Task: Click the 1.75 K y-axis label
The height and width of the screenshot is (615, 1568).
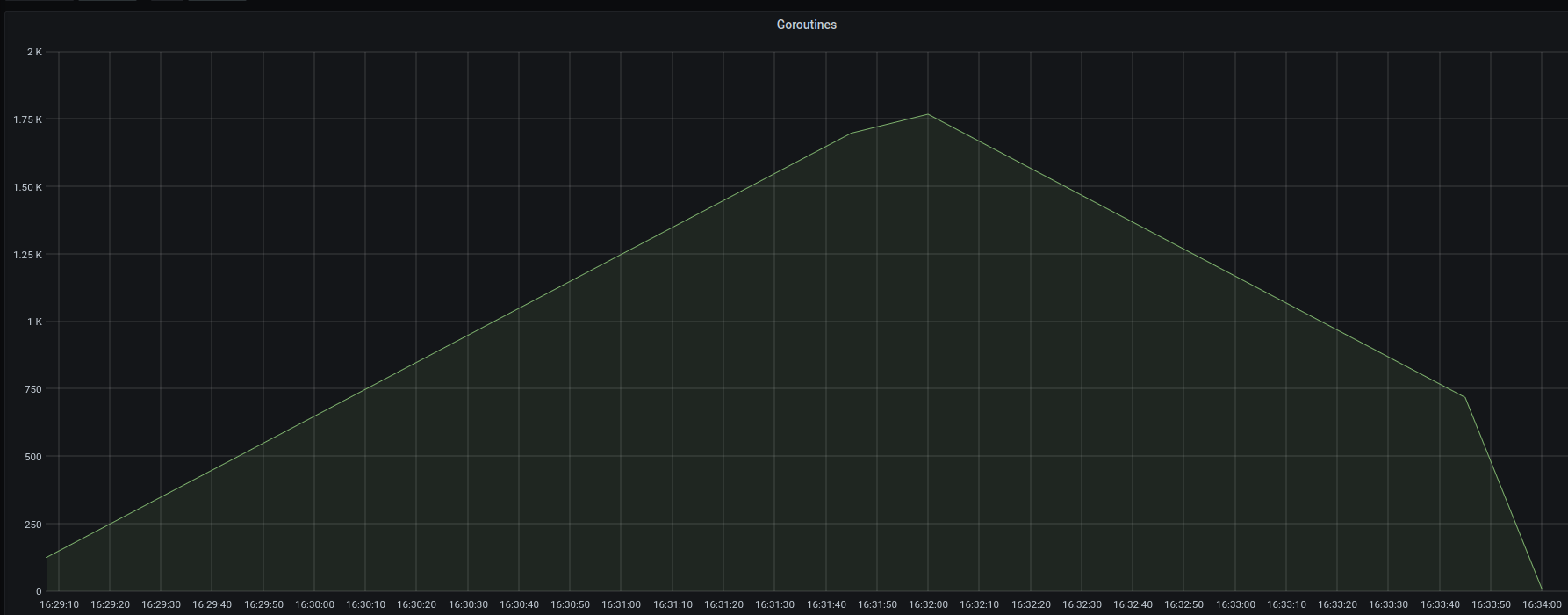Action: point(27,119)
